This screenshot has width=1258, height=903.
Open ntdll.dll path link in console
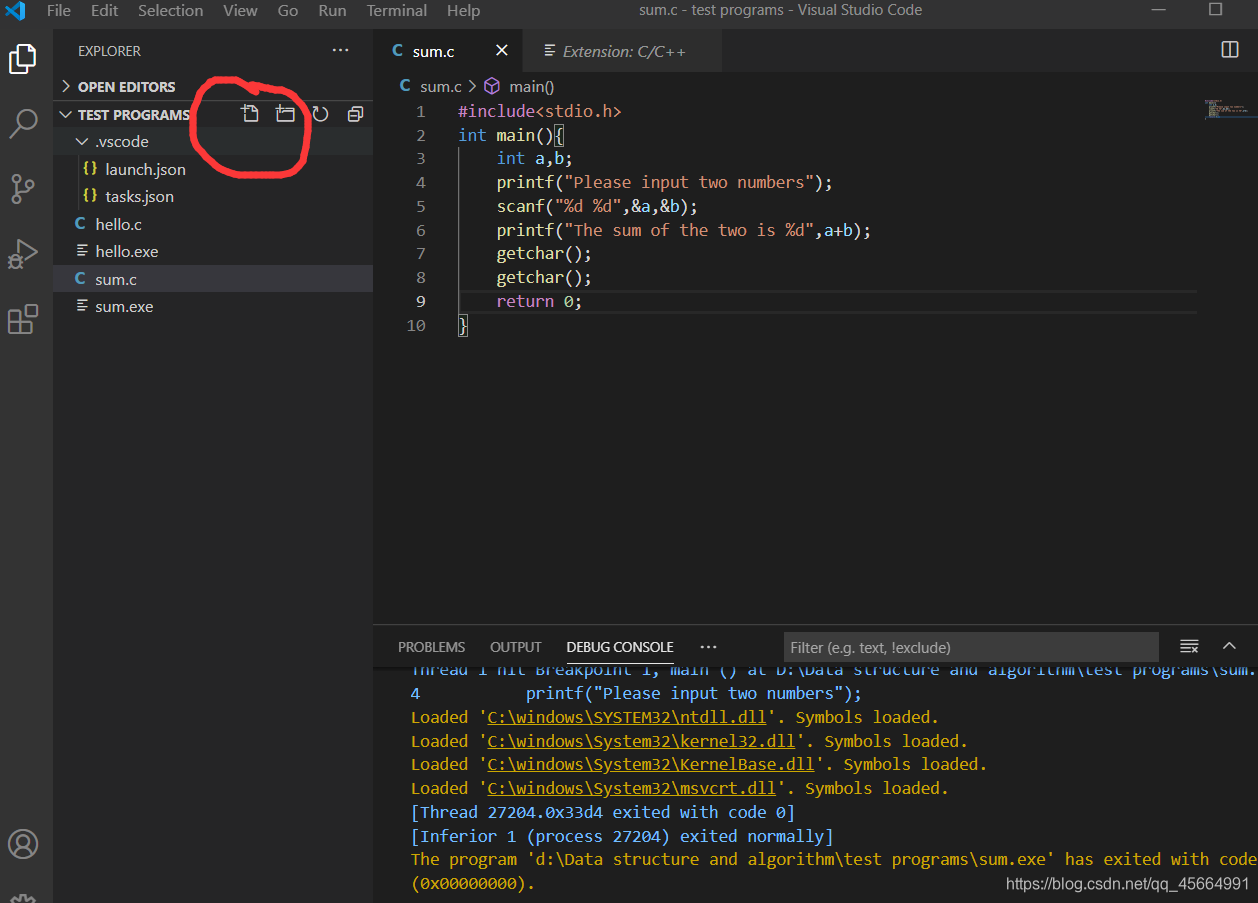click(x=628, y=717)
